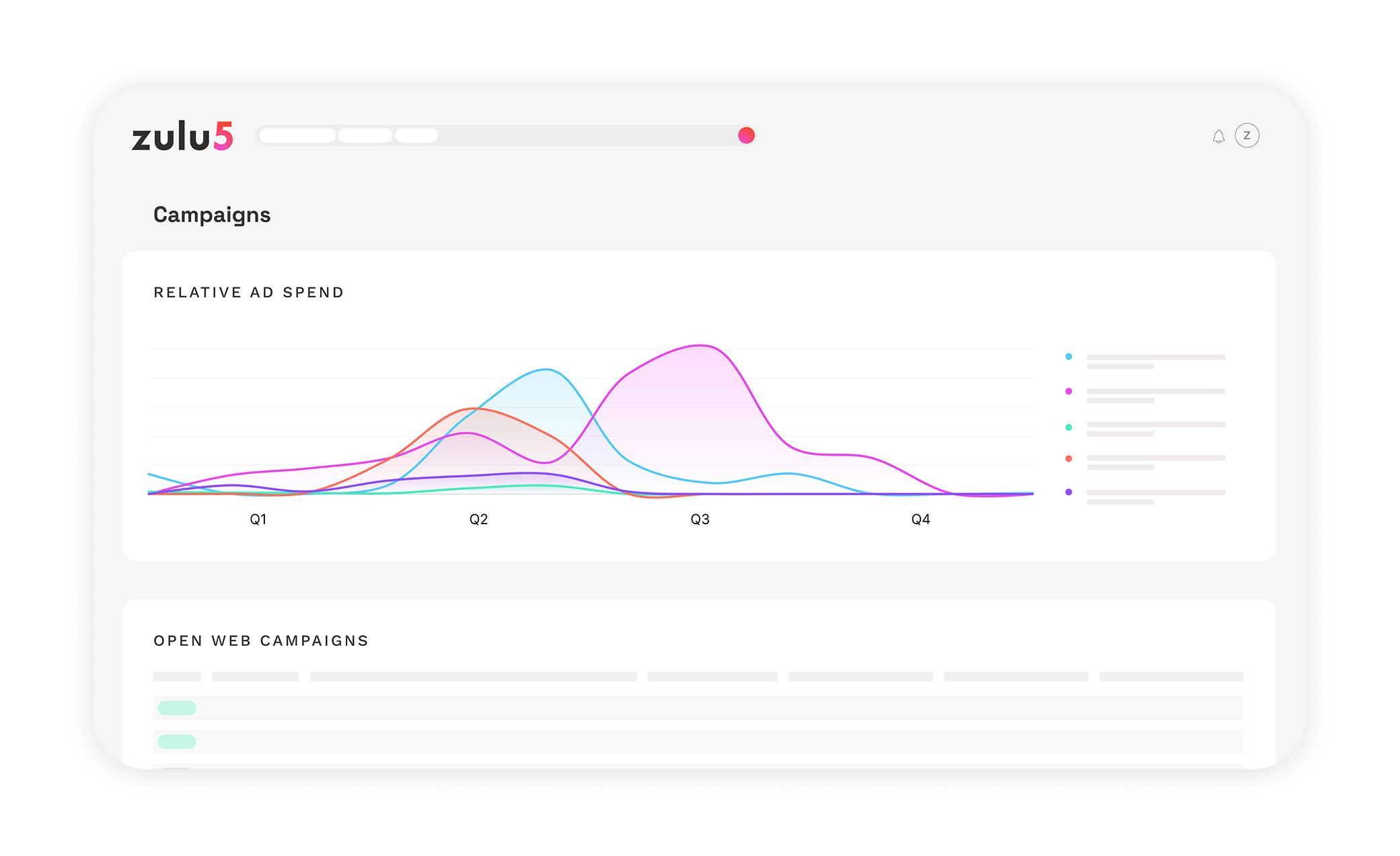Toggle the blue legend dot series
Image resolution: width=1400 pixels, height=856 pixels.
1068,357
